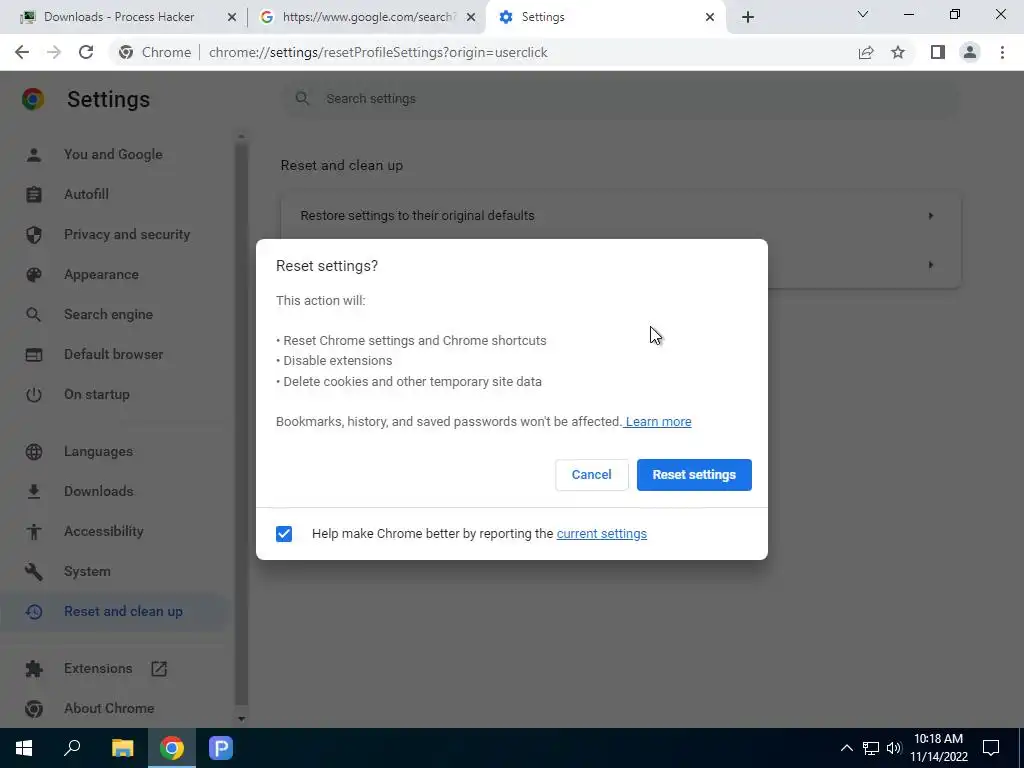Viewport: 1024px width, 768px height.
Task: Open a new tab with plus button
Action: pyautogui.click(x=748, y=17)
